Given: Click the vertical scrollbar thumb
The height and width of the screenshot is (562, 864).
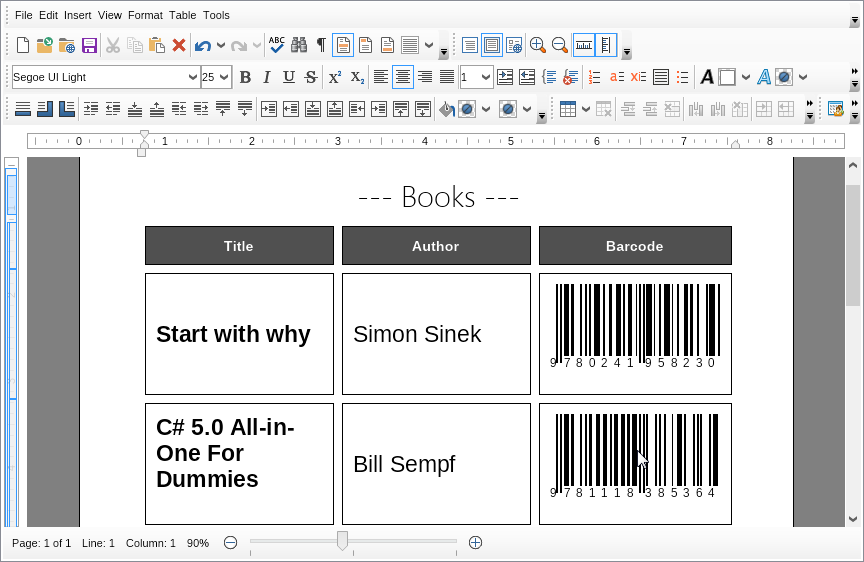Looking at the screenshot, I should tap(852, 245).
